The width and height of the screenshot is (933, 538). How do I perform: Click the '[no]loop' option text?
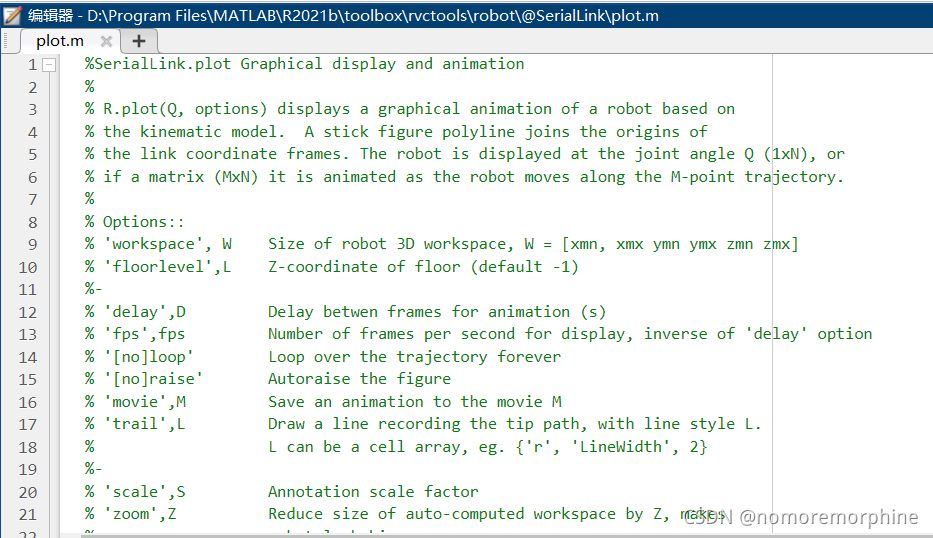(149, 356)
